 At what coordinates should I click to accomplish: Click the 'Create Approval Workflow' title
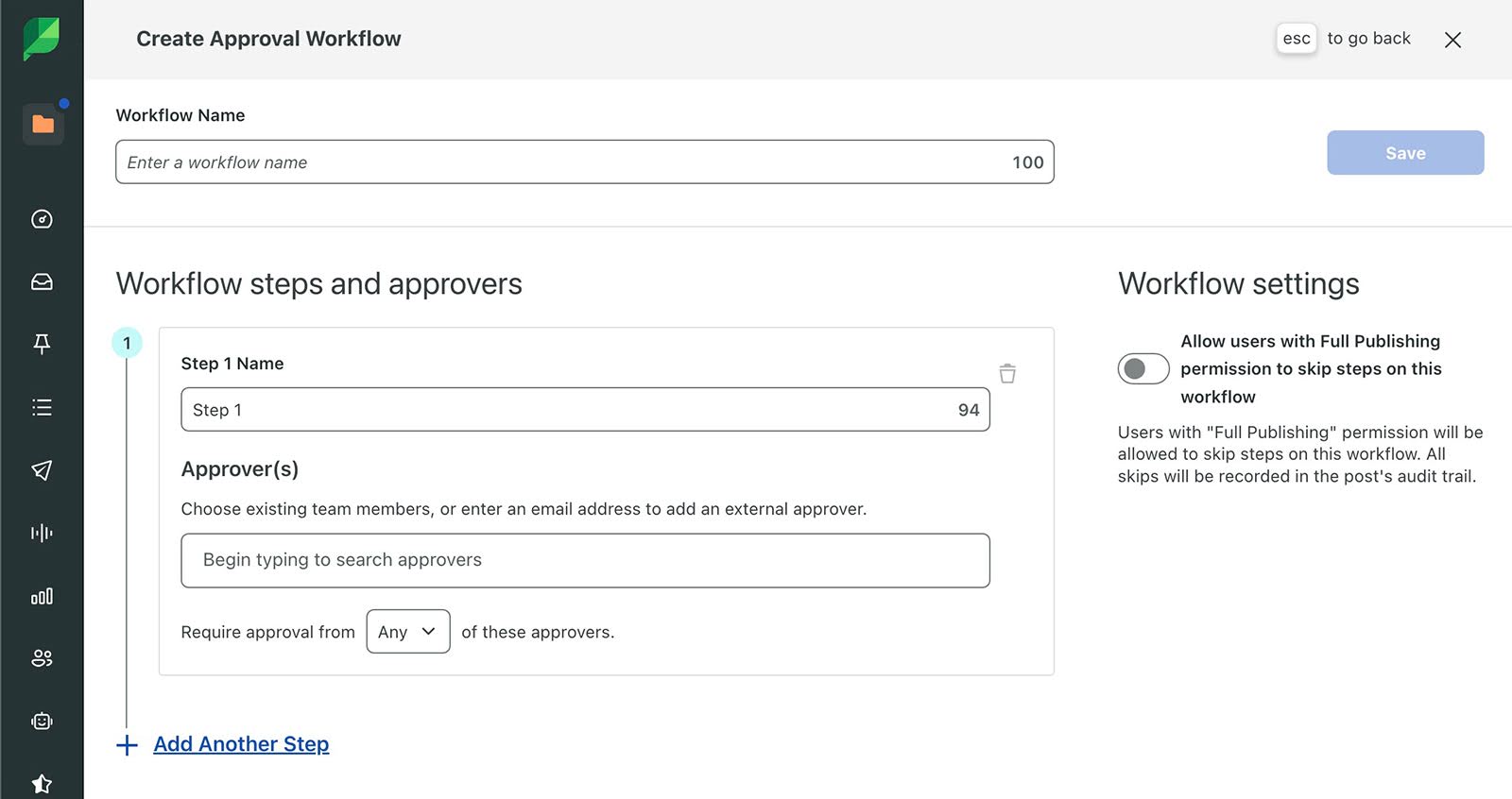coord(268,39)
